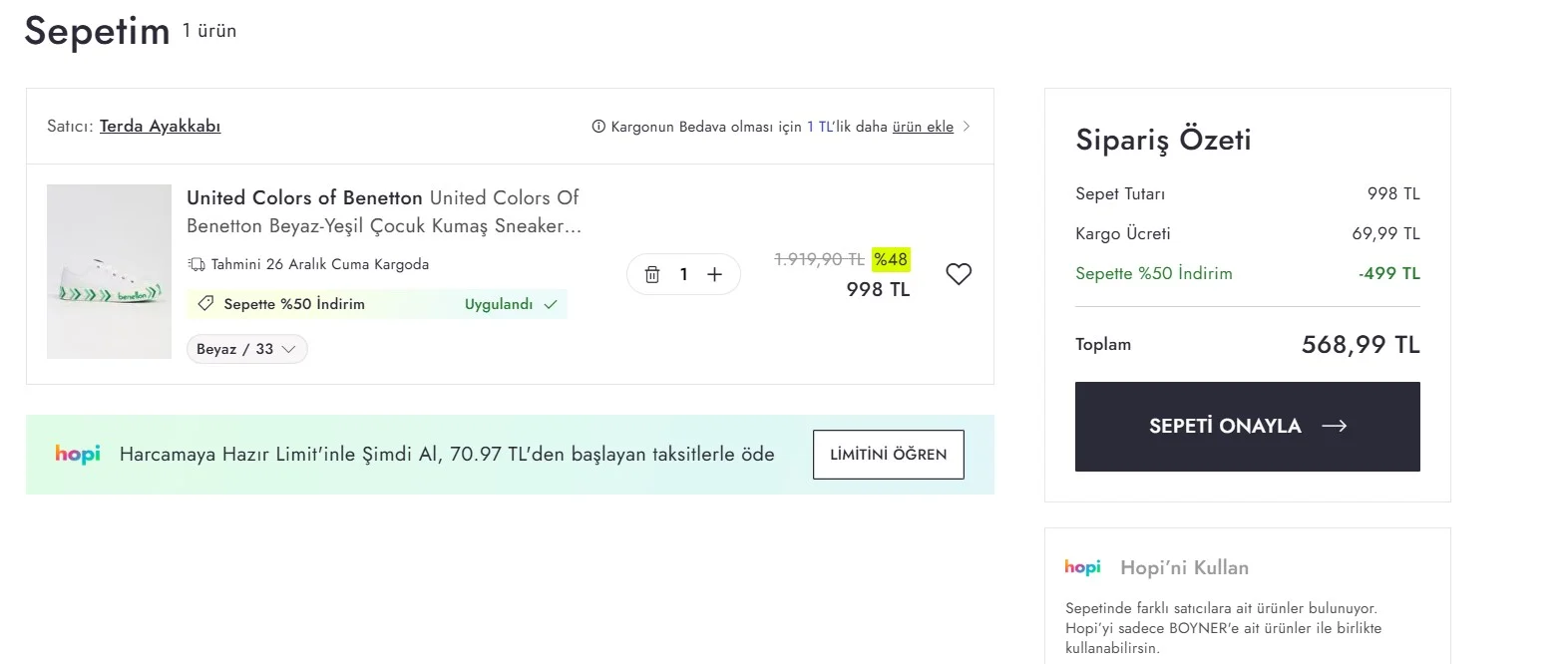Click the LİMİTİNİ ÖĞREN button
The width and height of the screenshot is (1568, 664).
[888, 454]
